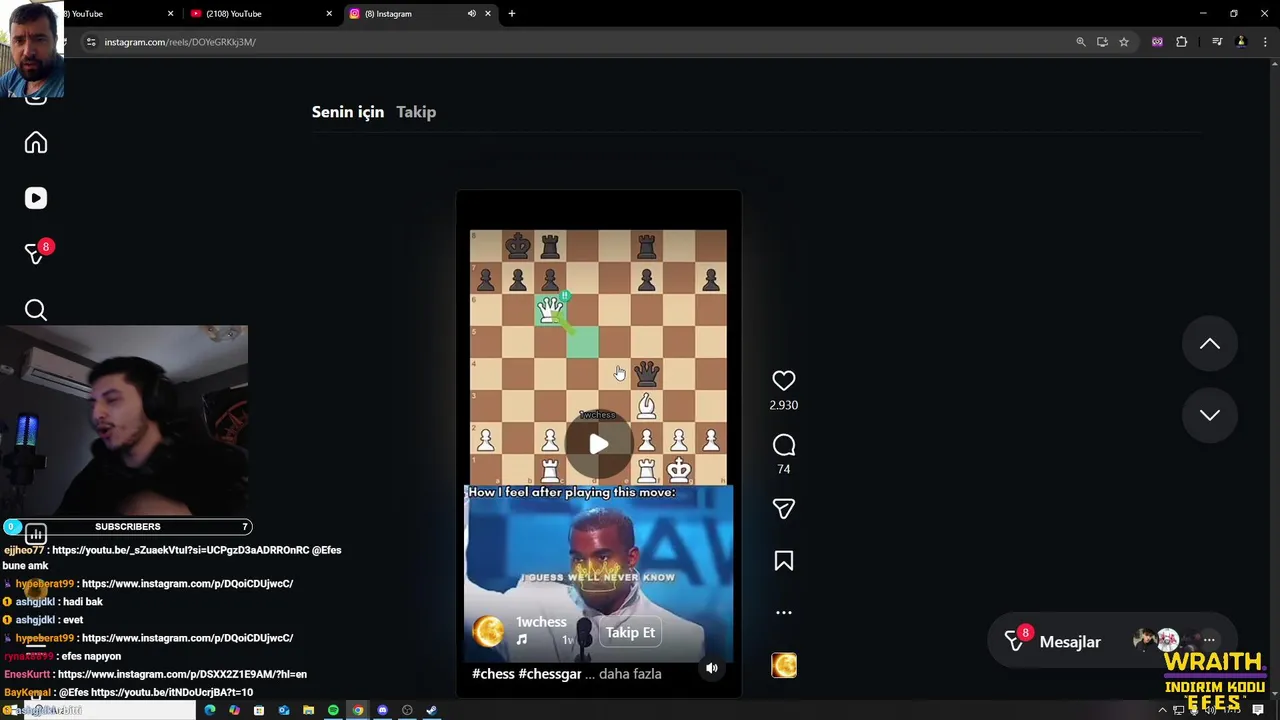Click chat message 'efes napıyon'
This screenshot has height=720, width=1280.
point(91,656)
